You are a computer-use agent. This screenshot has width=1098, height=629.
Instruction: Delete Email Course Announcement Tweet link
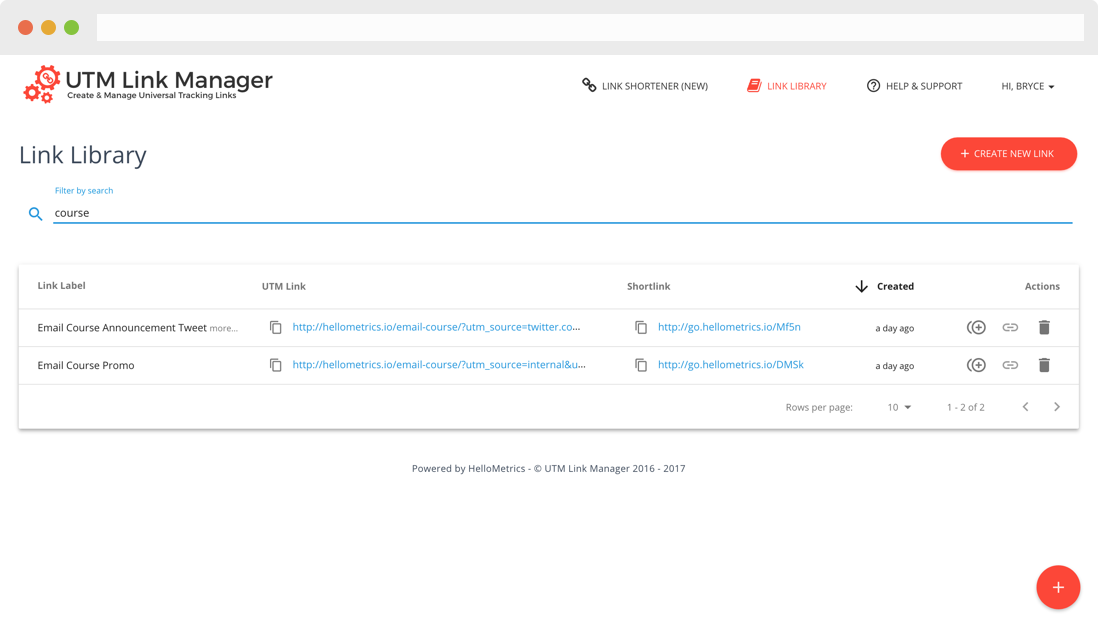tap(1044, 327)
